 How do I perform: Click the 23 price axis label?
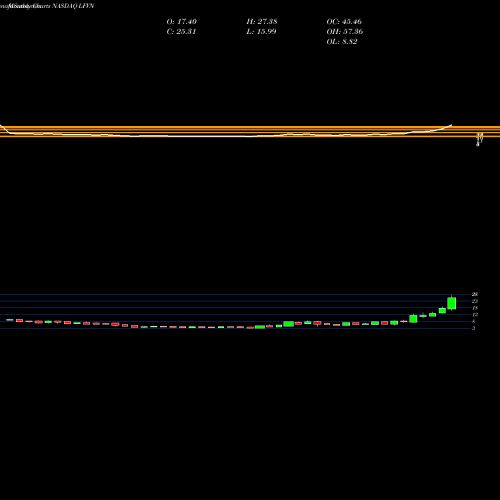(x=475, y=301)
